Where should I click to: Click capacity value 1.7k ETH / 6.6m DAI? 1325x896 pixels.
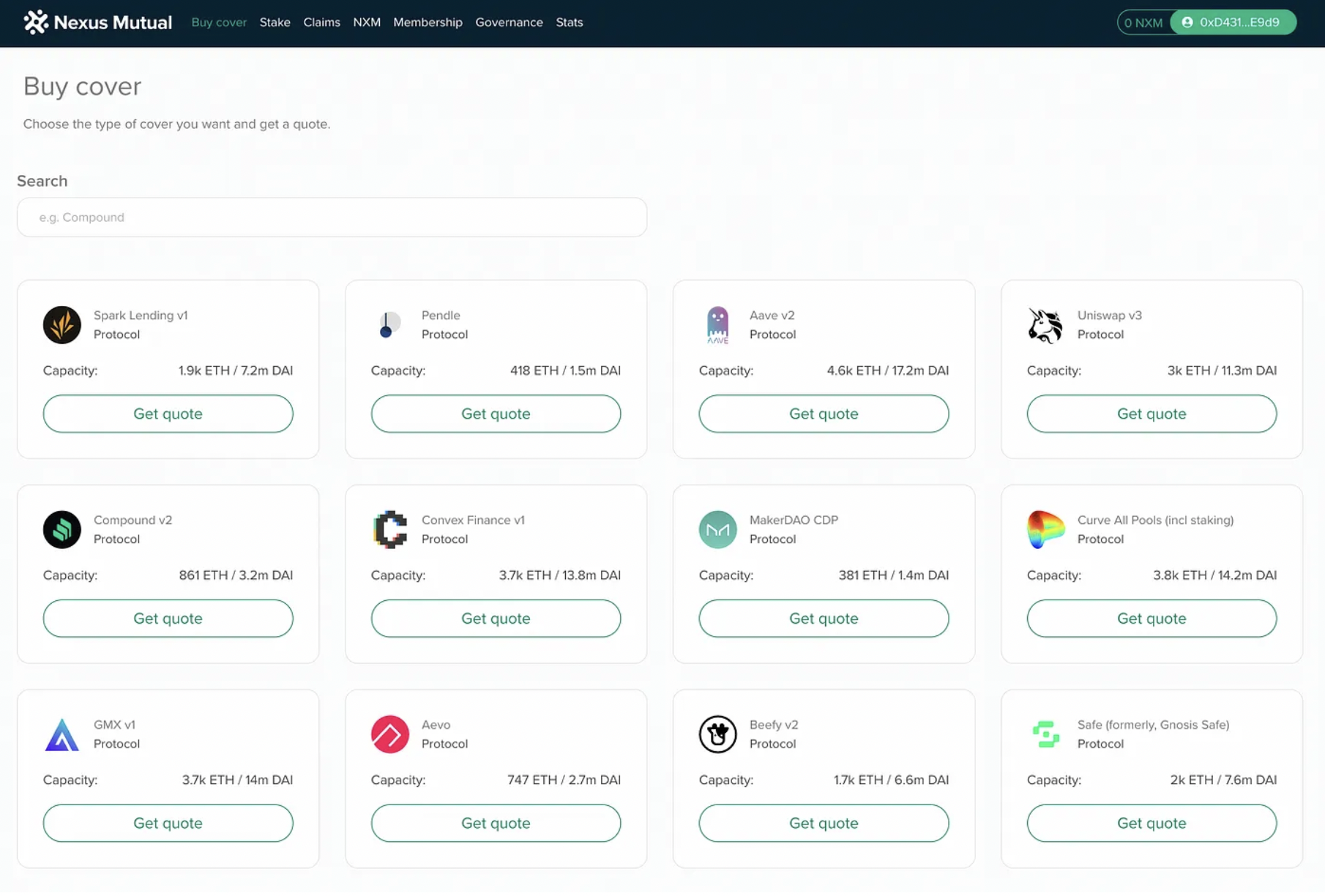tap(891, 780)
